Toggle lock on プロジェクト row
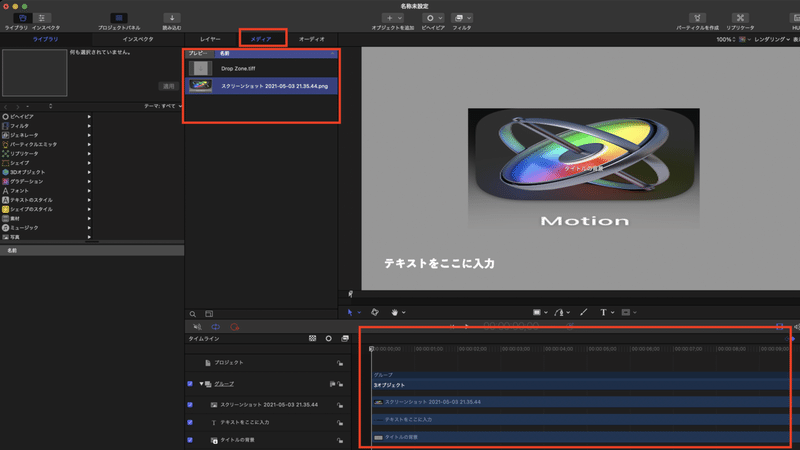 coord(340,363)
